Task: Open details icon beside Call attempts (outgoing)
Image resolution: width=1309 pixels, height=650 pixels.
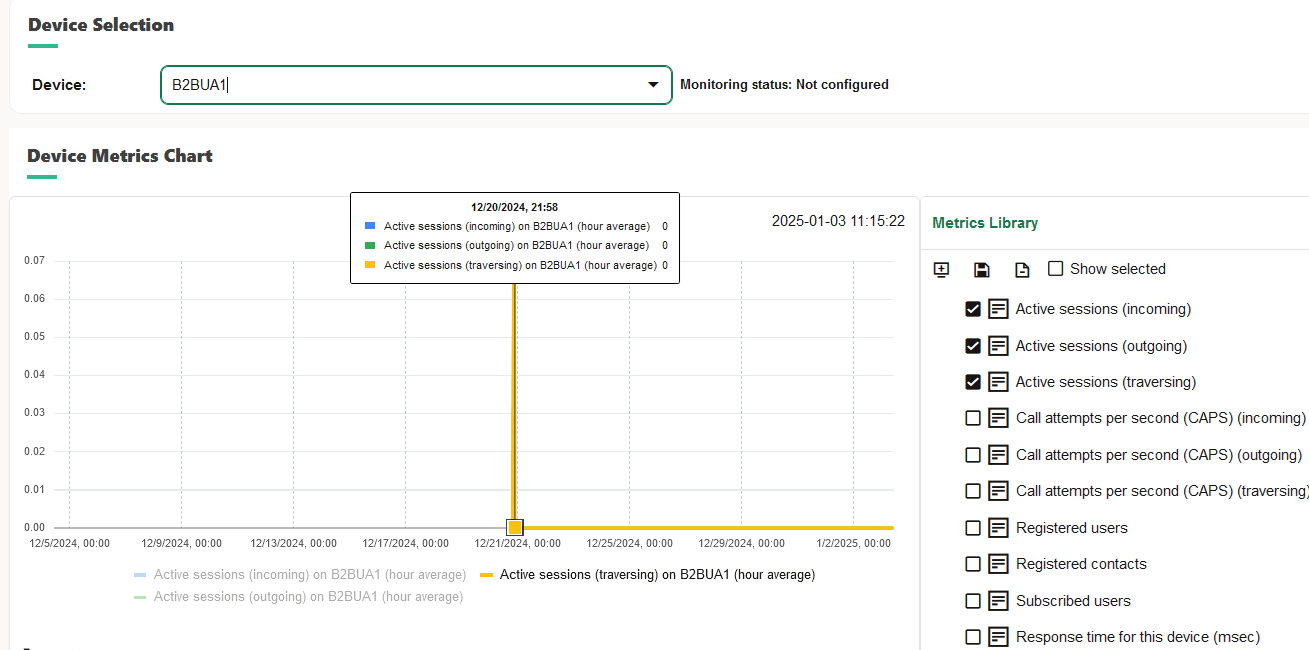Action: coord(997,454)
